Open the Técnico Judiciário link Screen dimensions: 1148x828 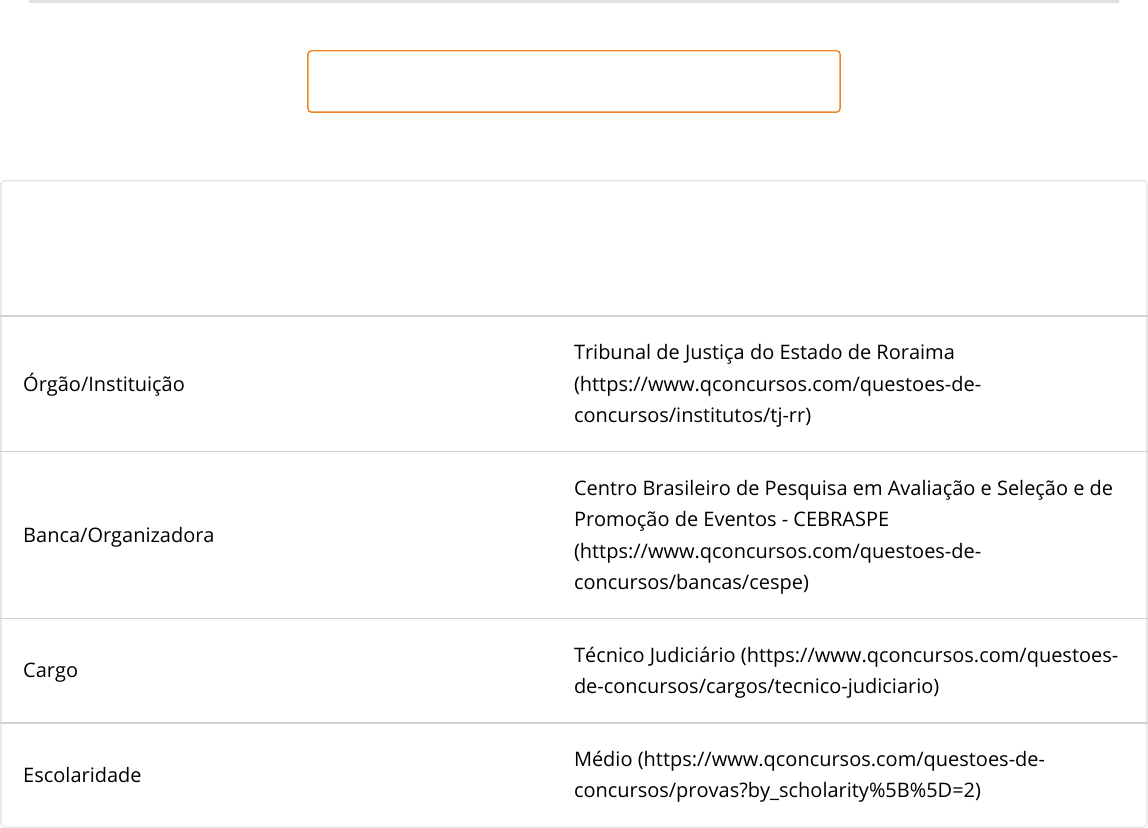654,655
